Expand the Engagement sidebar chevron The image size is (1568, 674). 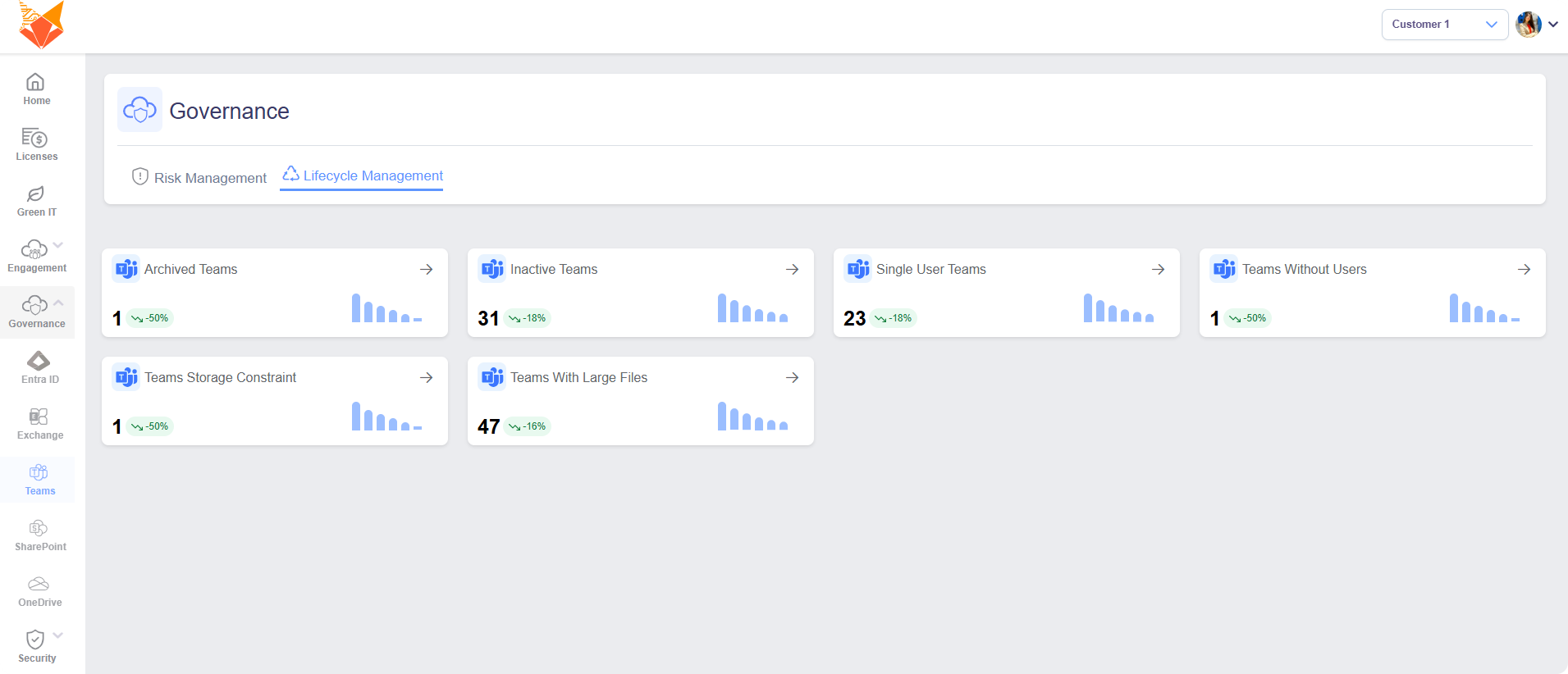tap(58, 245)
